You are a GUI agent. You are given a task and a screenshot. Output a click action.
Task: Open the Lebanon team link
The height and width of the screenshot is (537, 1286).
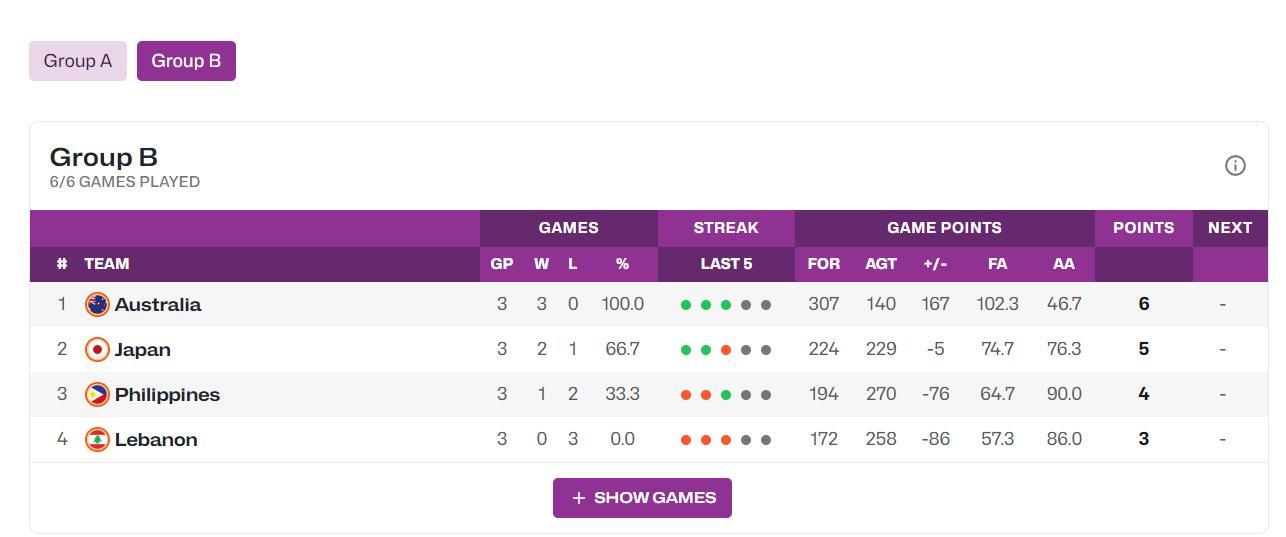pos(156,440)
